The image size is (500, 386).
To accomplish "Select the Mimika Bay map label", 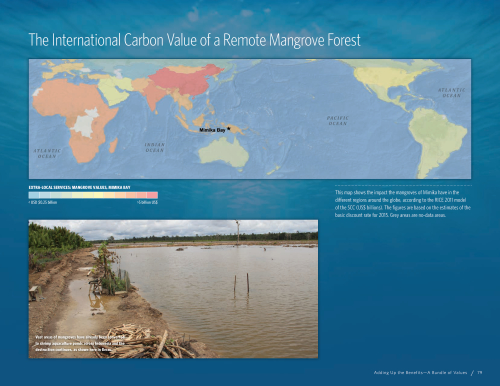I will (x=212, y=130).
